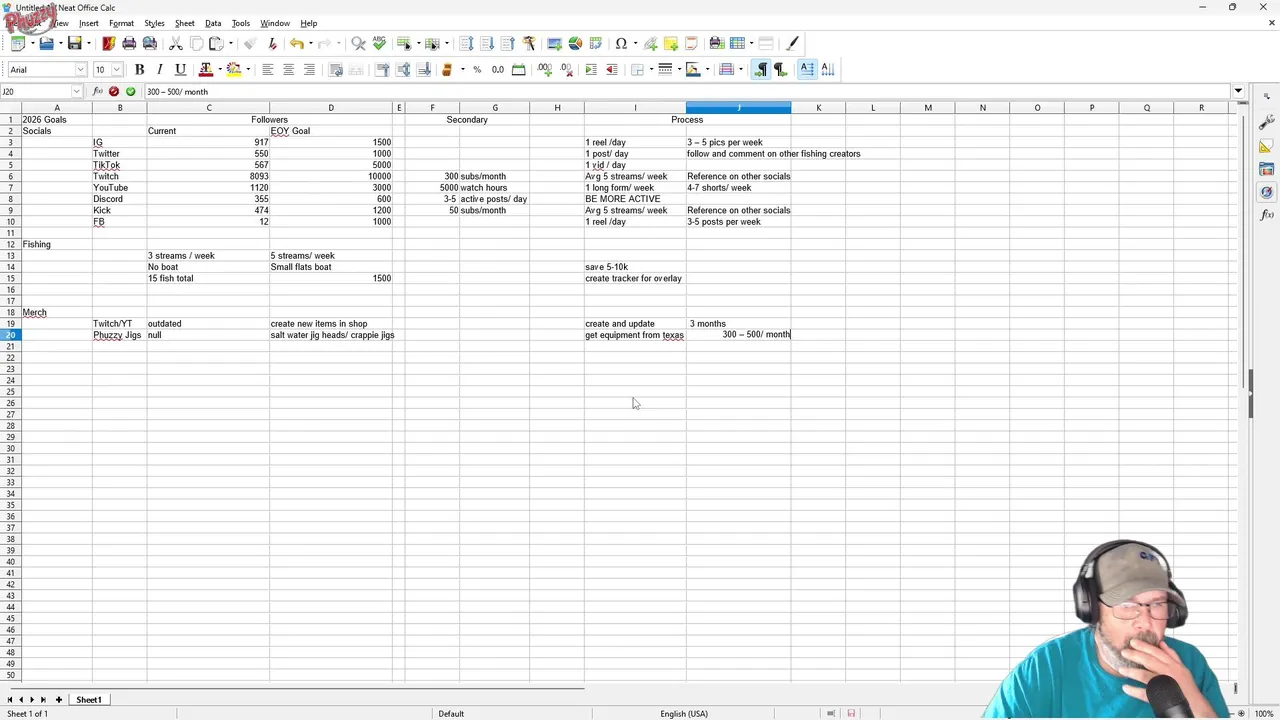This screenshot has width=1280, height=720.
Task: Toggle Center horizontally alignment
Action: 288,69
